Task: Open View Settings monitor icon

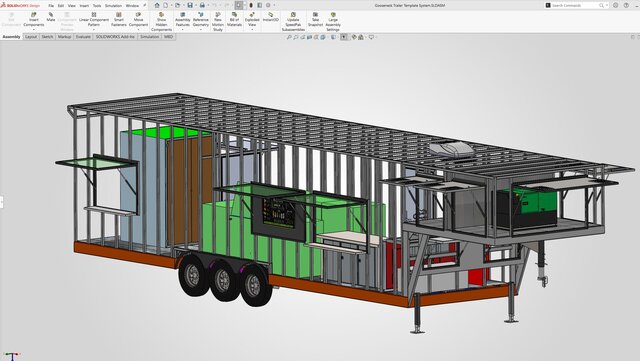Action: click(371, 37)
